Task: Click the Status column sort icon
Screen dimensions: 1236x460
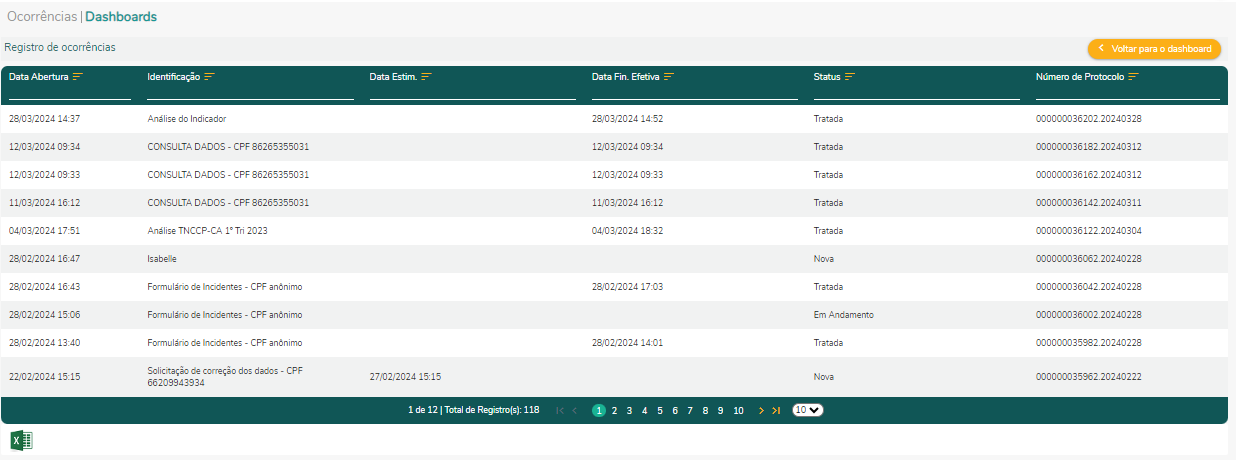Action: (x=850, y=77)
